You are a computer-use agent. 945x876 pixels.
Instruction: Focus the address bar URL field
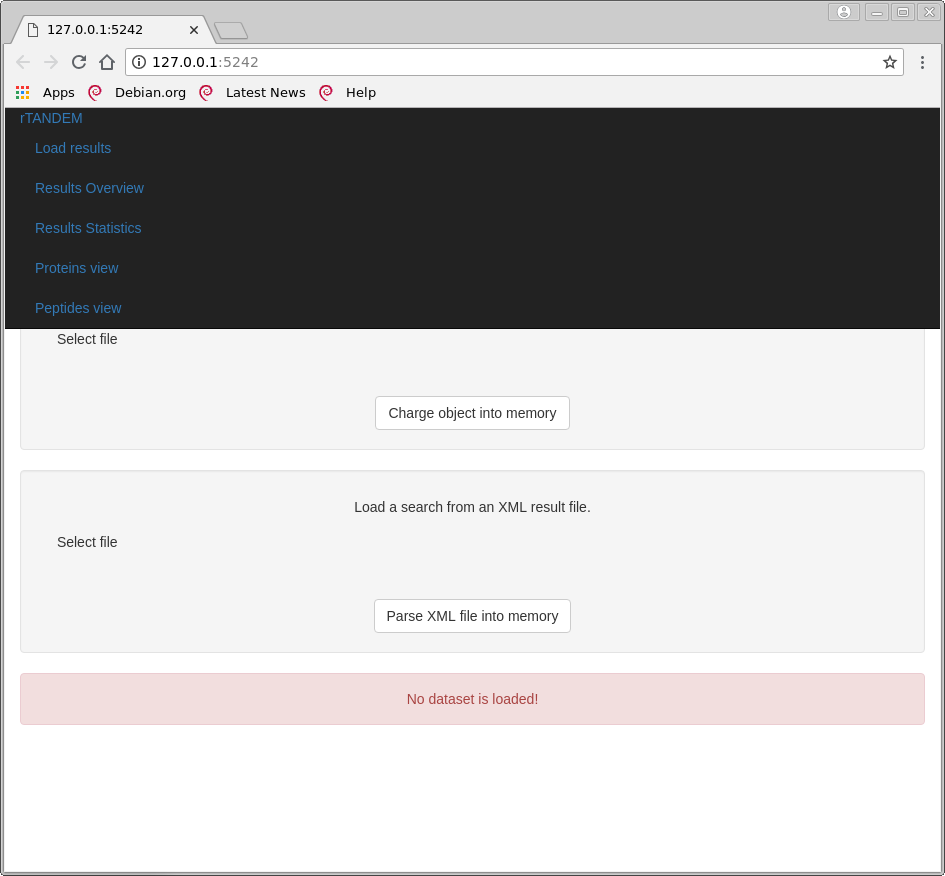coord(514,62)
